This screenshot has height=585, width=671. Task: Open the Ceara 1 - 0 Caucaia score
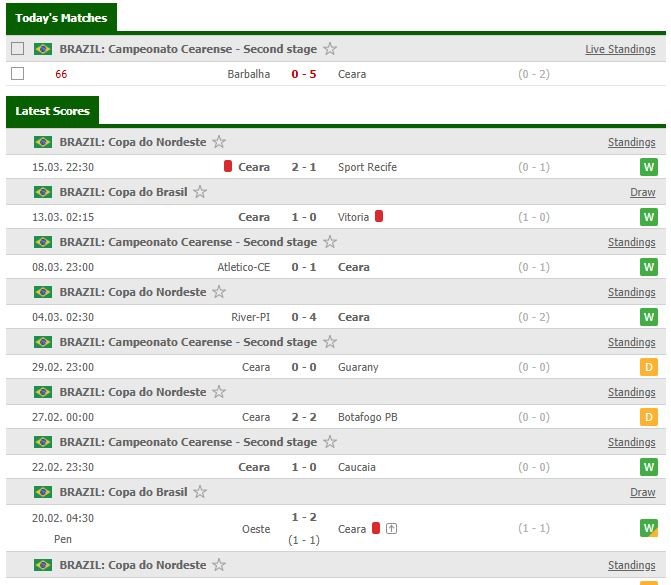pos(303,467)
